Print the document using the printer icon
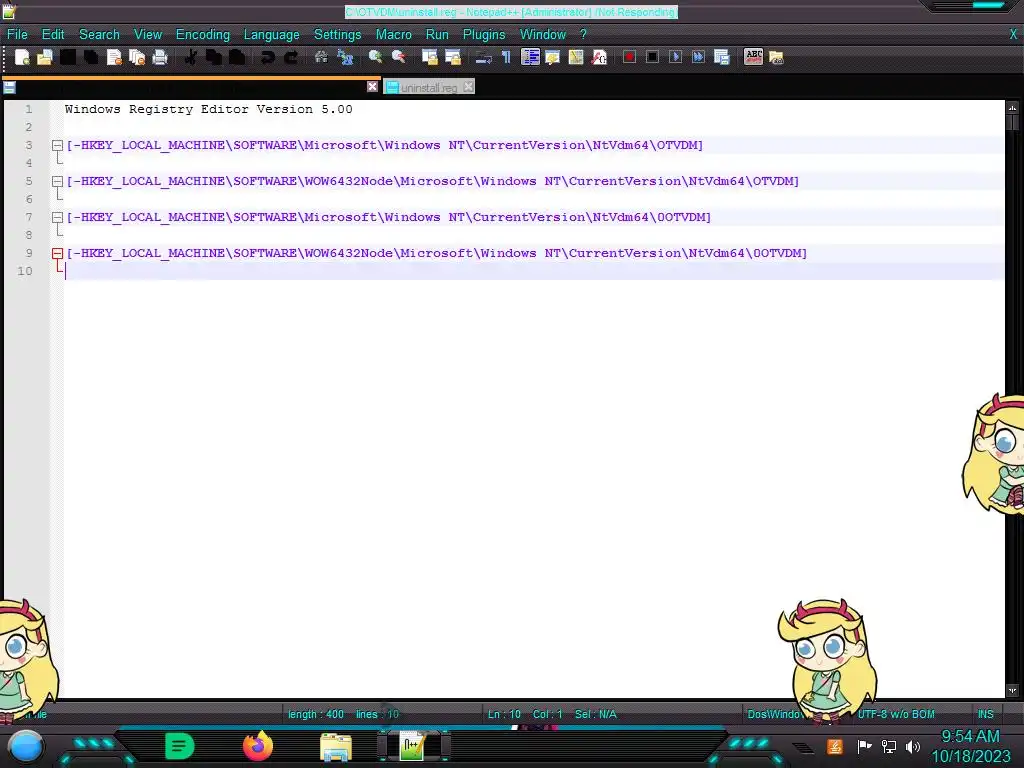Image resolution: width=1024 pixels, height=768 pixels. click(x=160, y=57)
